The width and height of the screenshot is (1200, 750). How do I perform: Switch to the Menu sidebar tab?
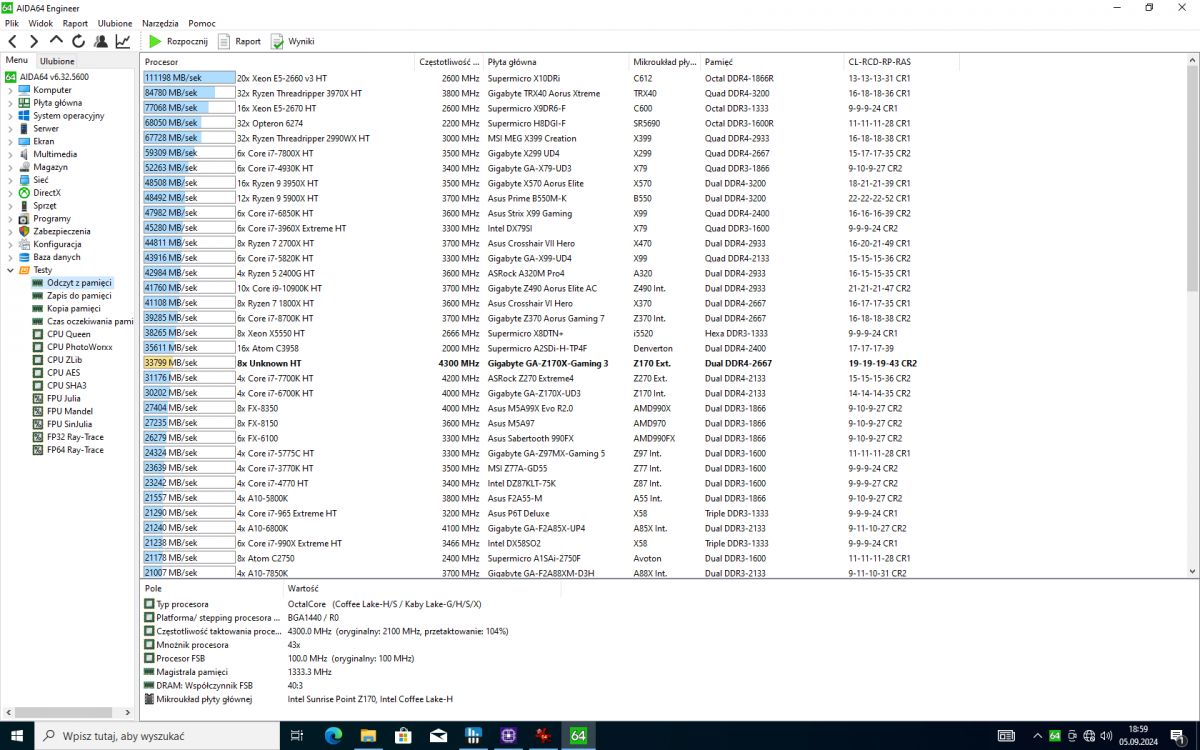pyautogui.click(x=17, y=61)
